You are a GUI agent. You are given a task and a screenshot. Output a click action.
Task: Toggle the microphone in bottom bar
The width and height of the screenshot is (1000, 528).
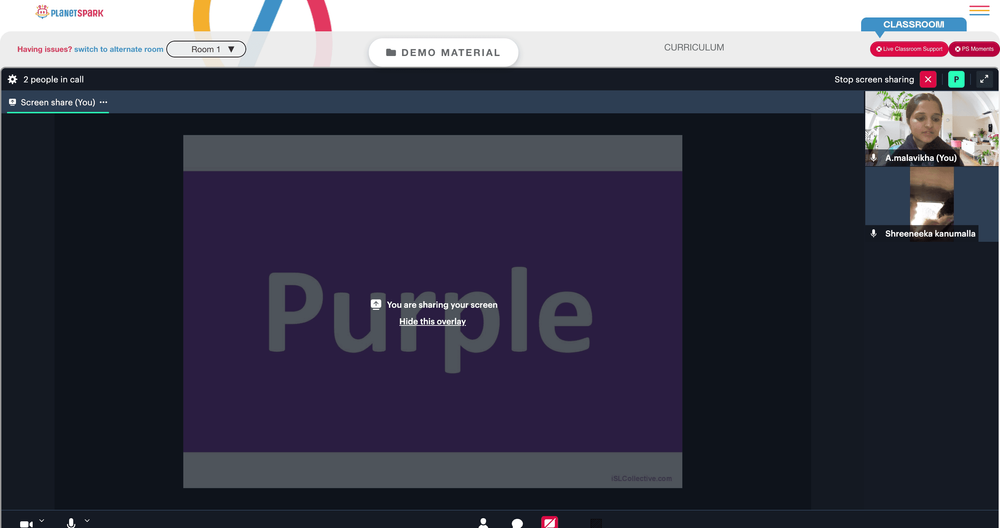coord(71,523)
